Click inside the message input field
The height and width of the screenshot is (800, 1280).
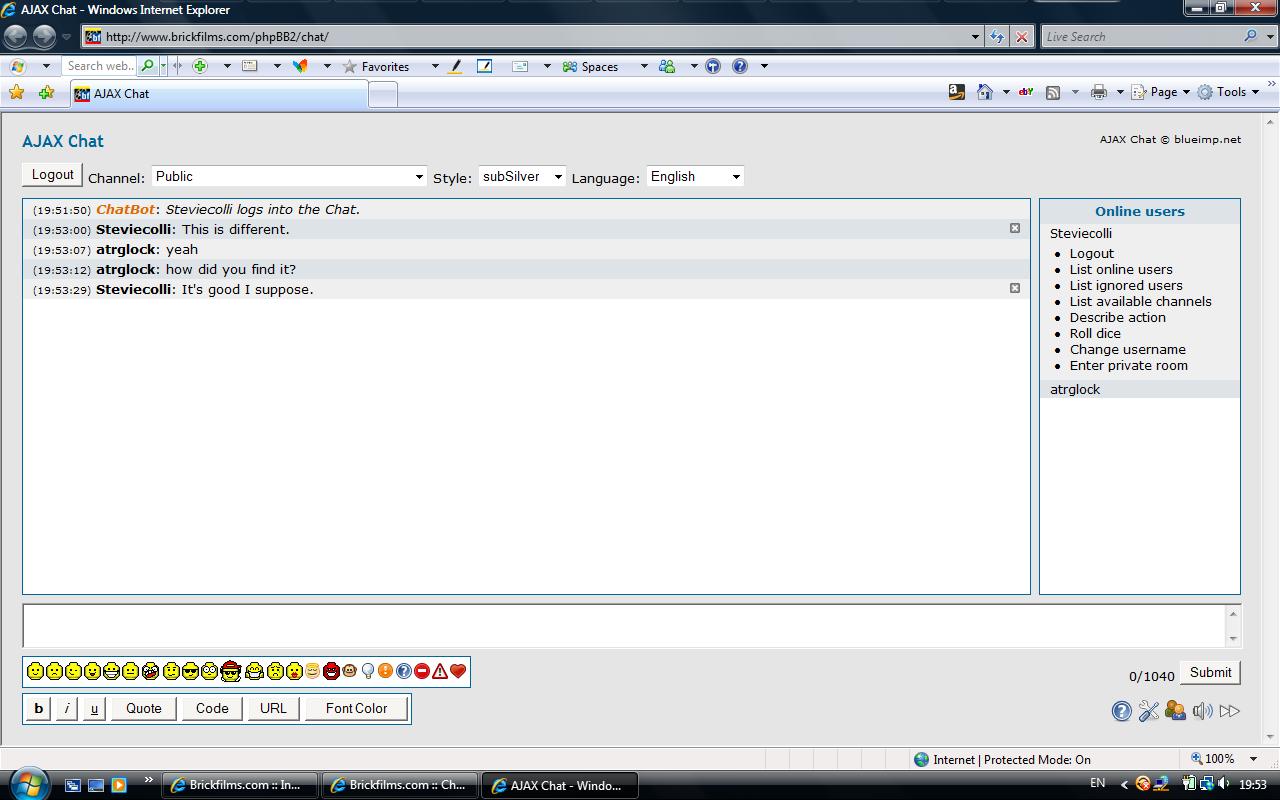[620, 625]
